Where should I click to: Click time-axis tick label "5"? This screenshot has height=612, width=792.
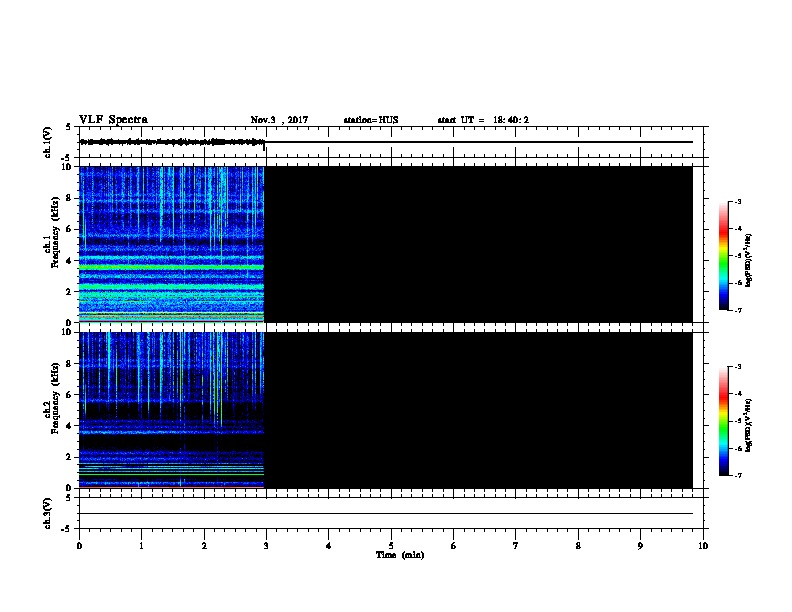tap(391, 545)
